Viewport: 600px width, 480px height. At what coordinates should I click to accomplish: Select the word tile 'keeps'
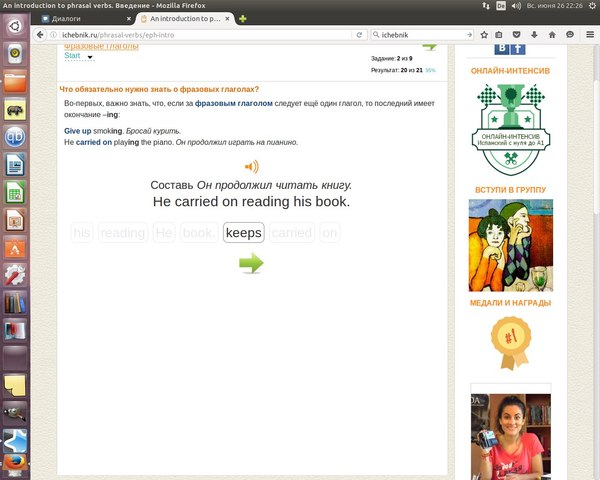243,233
